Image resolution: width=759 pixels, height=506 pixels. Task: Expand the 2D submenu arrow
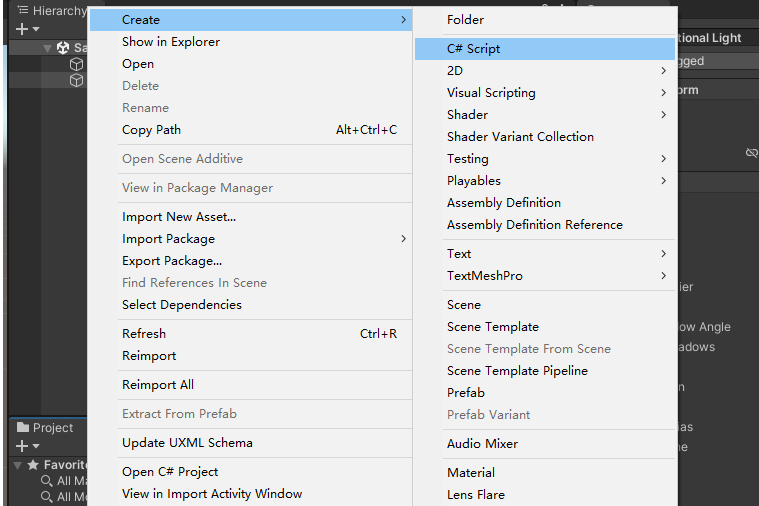click(664, 71)
